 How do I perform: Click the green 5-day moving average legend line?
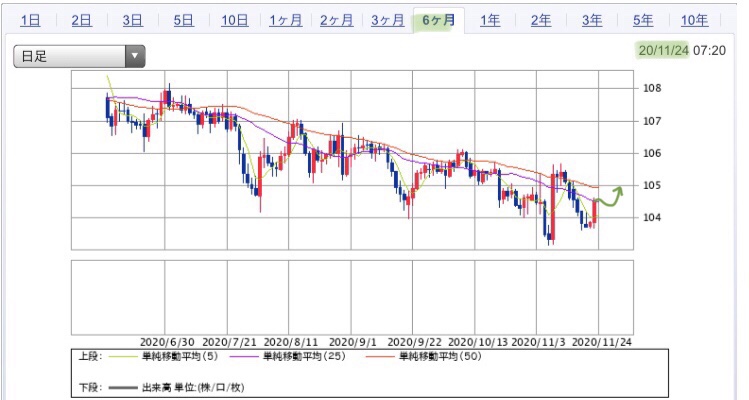tap(124, 357)
